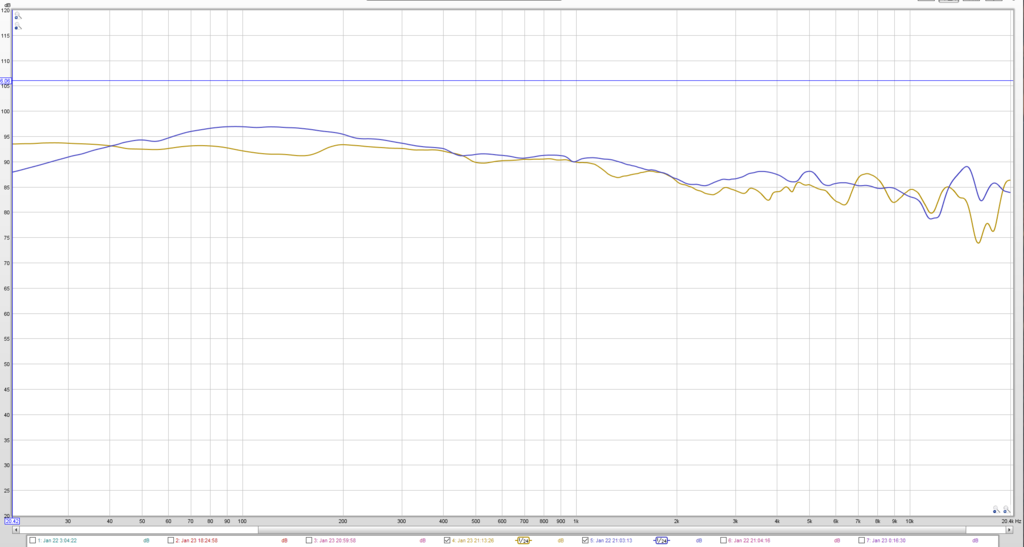This screenshot has width=1024, height=547.
Task: Click the lower vertical zoom magnifier icon
Action: pos(18,27)
